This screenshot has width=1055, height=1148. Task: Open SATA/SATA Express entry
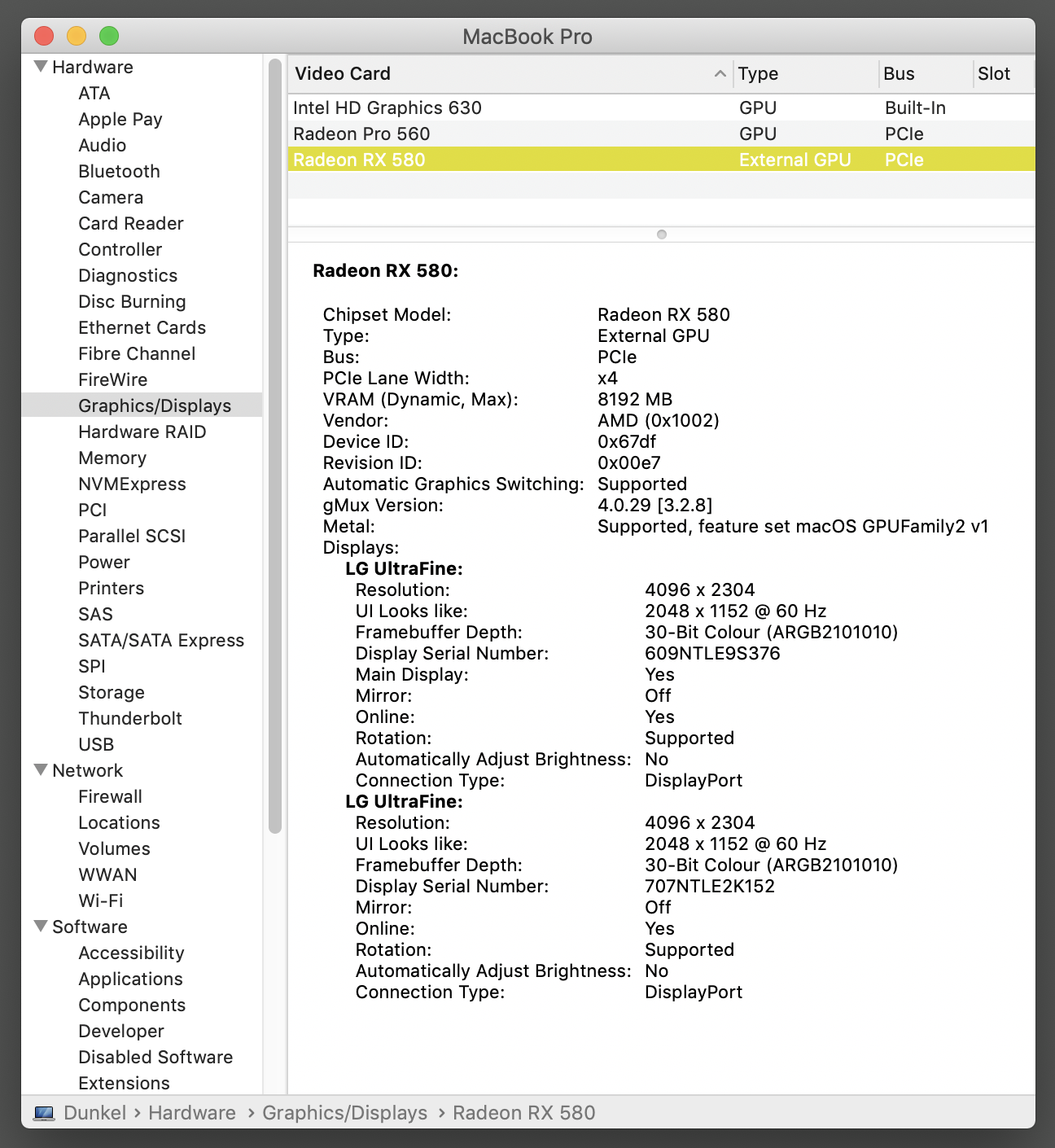pyautogui.click(x=161, y=640)
